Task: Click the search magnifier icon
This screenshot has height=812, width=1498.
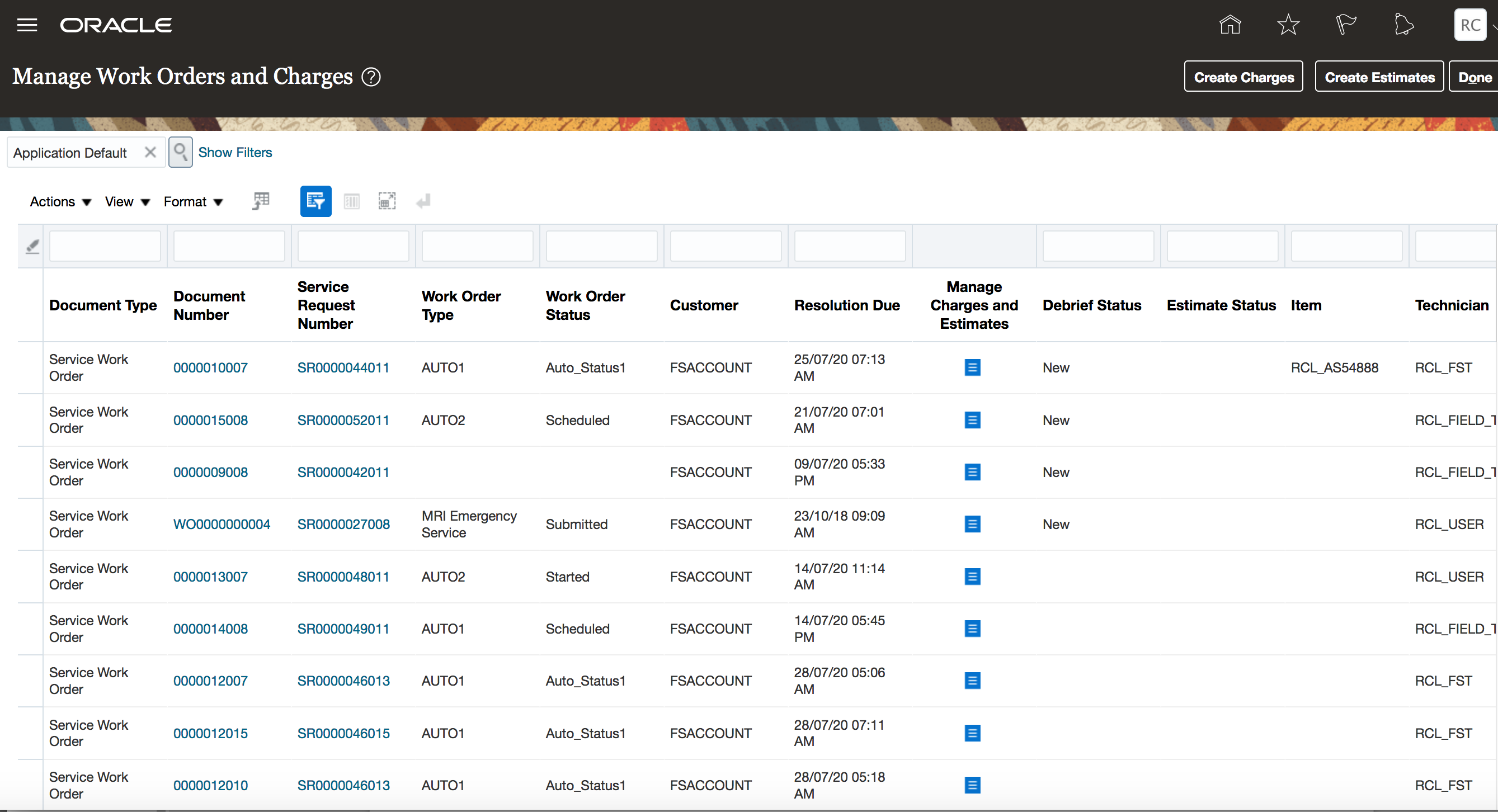Action: [x=180, y=152]
